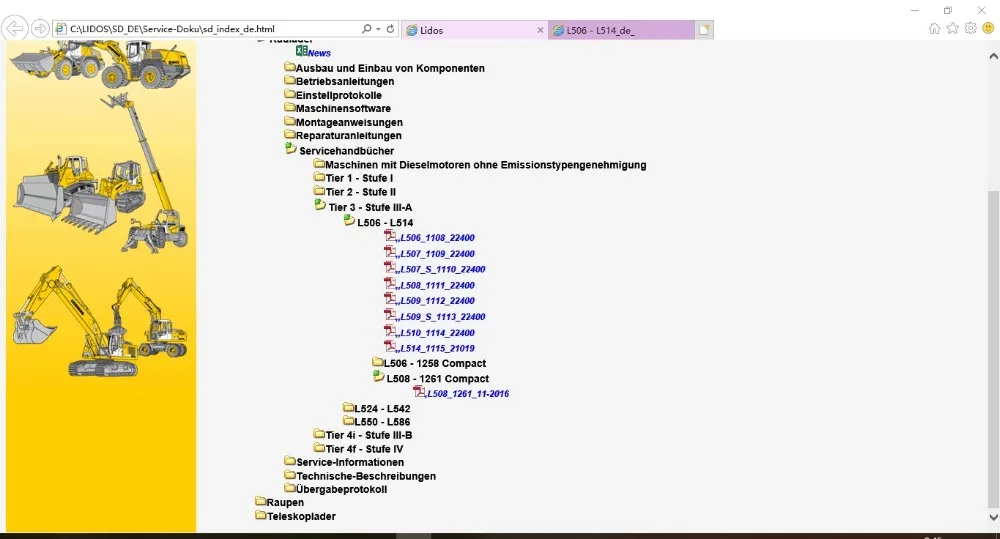Image resolution: width=1000 pixels, height=539 pixels.
Task: Open the News Excel file icon
Action: click(301, 51)
